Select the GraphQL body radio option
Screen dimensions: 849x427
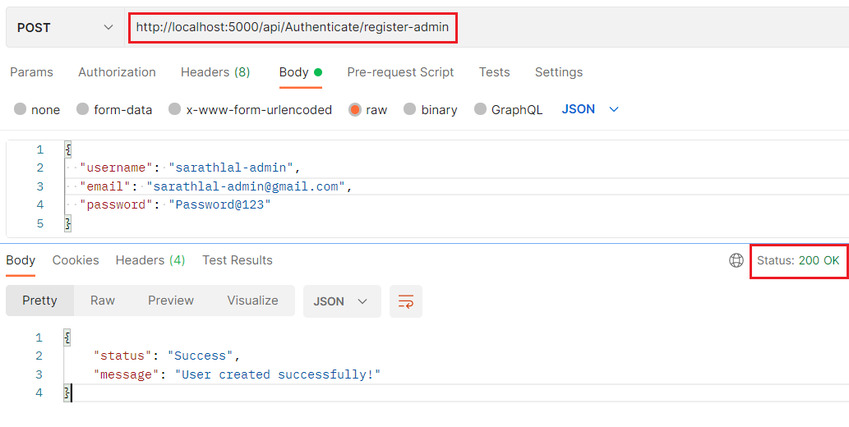click(x=481, y=110)
